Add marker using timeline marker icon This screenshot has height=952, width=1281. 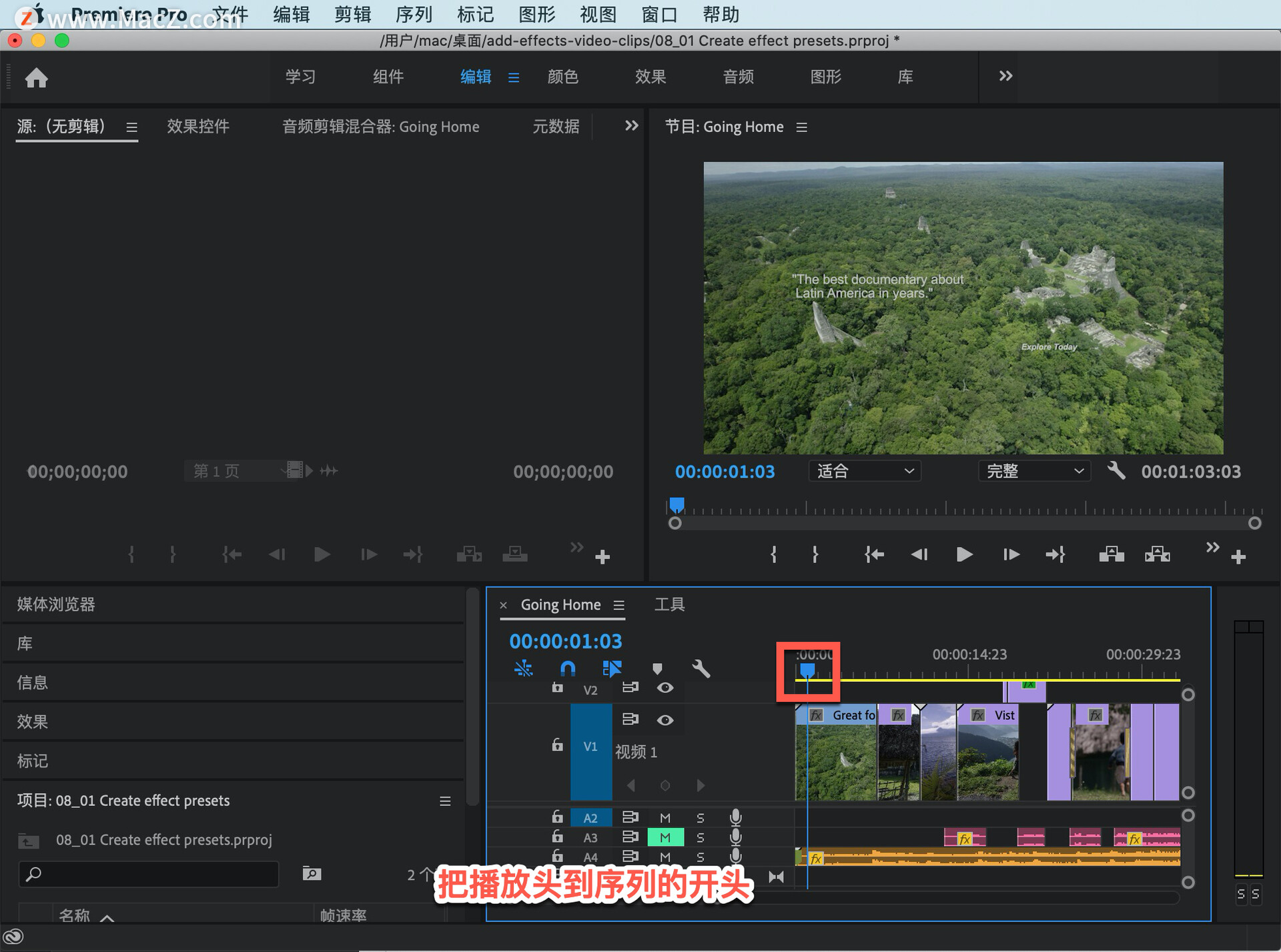[x=657, y=668]
